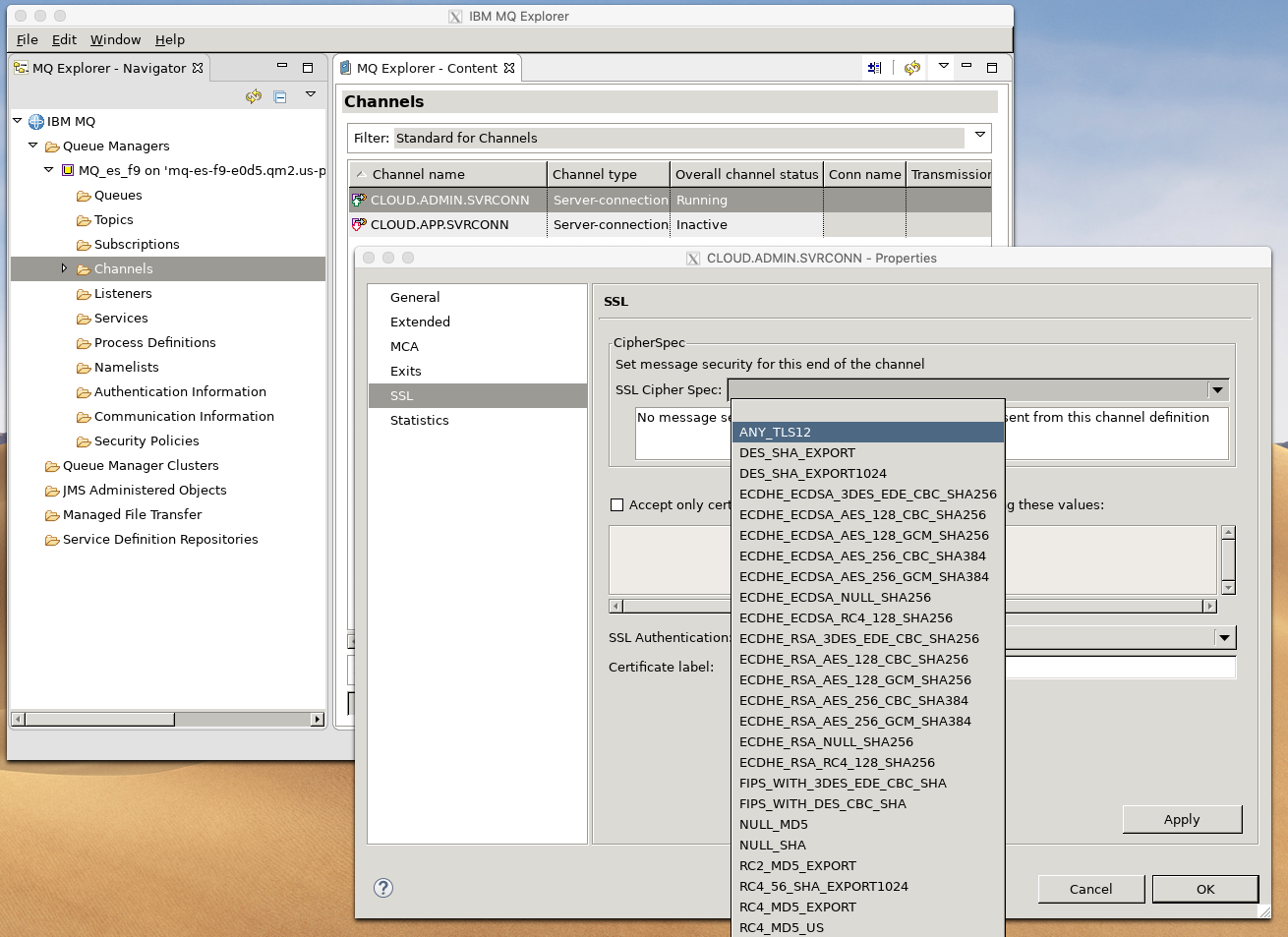Open the help question mark icon
The height and width of the screenshot is (937, 1288).
click(383, 888)
